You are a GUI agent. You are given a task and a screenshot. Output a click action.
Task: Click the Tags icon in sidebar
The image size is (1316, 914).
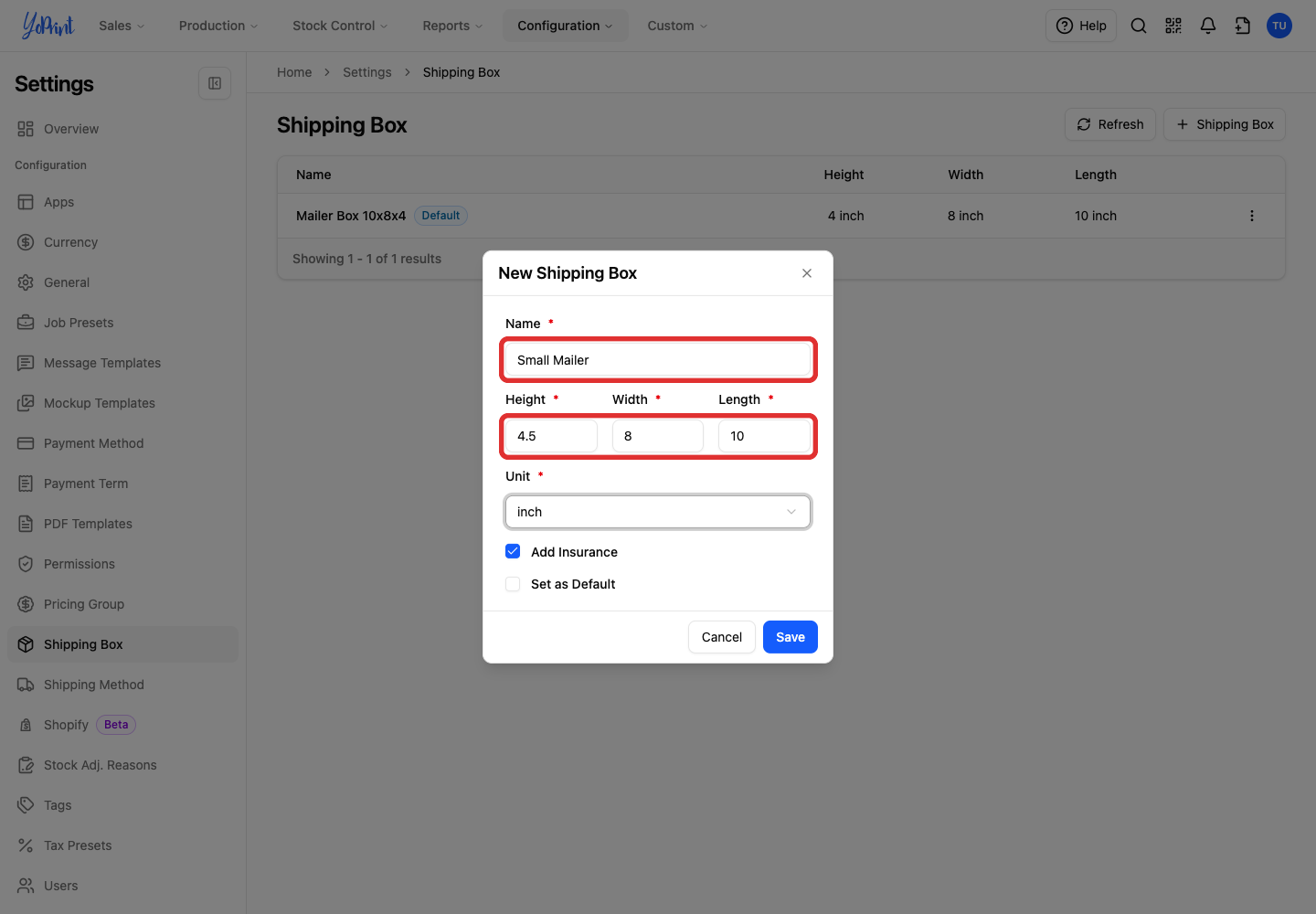point(26,805)
